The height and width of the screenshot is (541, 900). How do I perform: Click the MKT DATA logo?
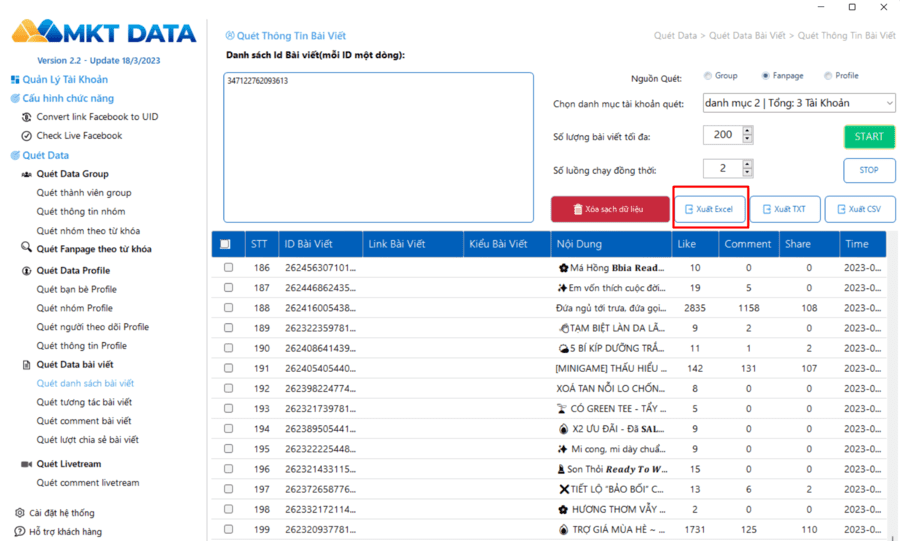pos(104,33)
